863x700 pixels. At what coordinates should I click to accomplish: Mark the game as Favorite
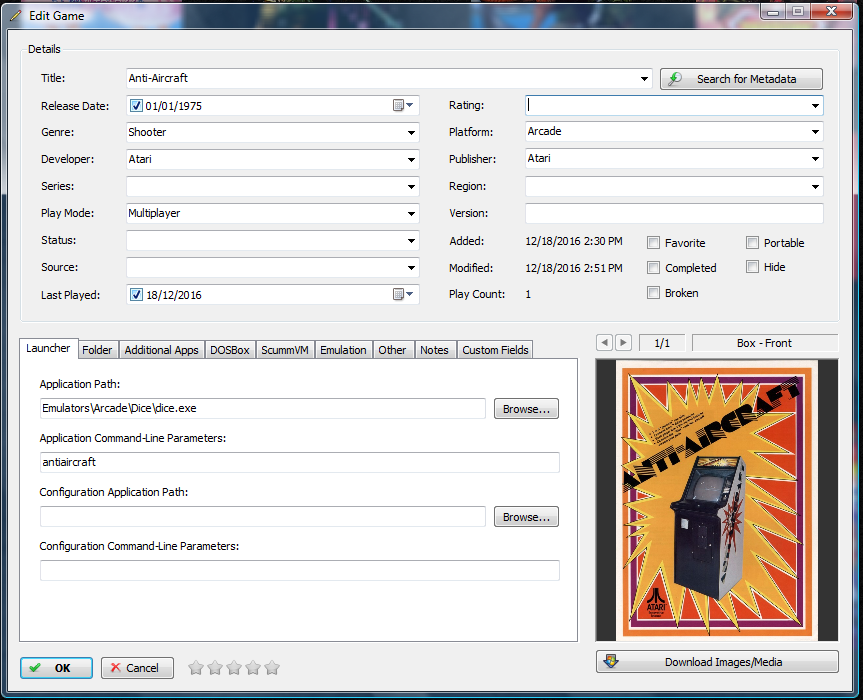[653, 243]
